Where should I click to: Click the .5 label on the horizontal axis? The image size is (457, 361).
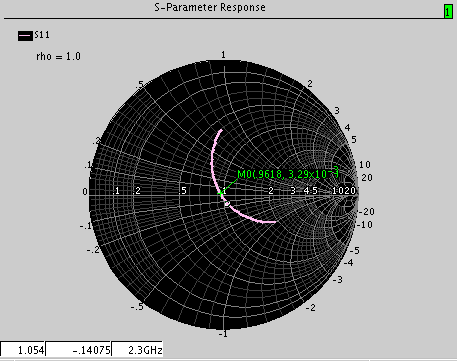click(x=182, y=191)
